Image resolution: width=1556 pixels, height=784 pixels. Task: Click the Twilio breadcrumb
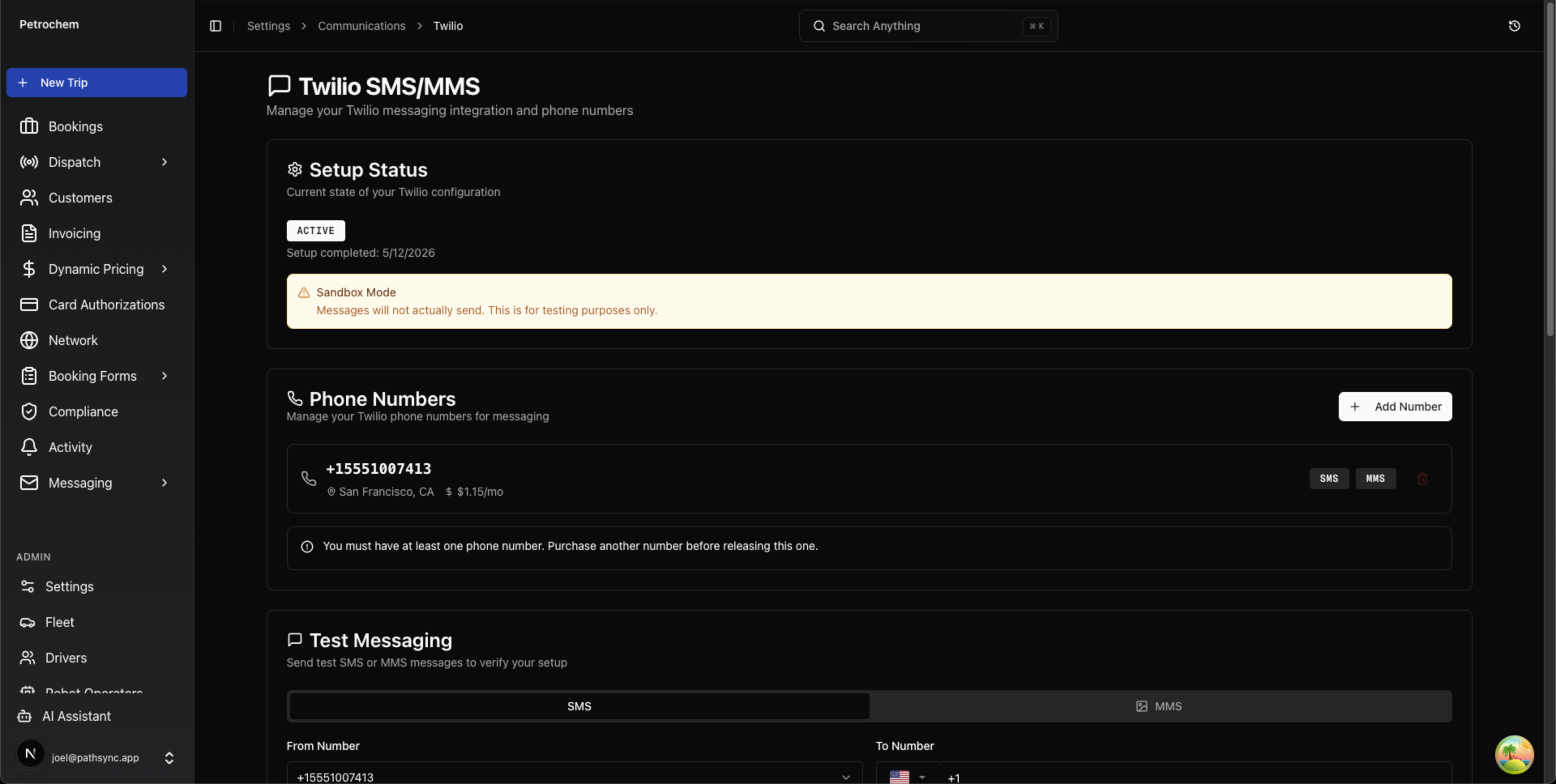448,26
